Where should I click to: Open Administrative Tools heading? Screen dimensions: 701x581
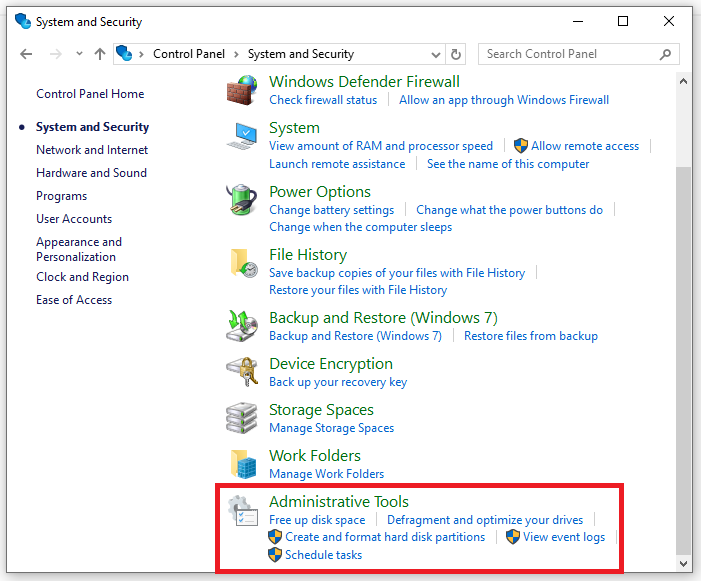[x=339, y=502]
